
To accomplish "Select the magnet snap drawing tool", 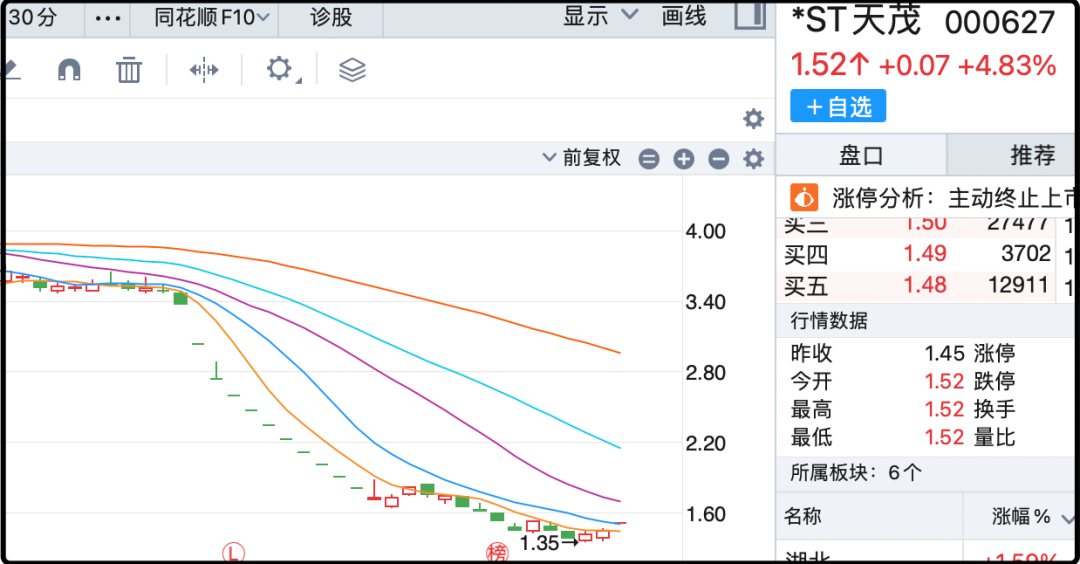I will [x=69, y=70].
